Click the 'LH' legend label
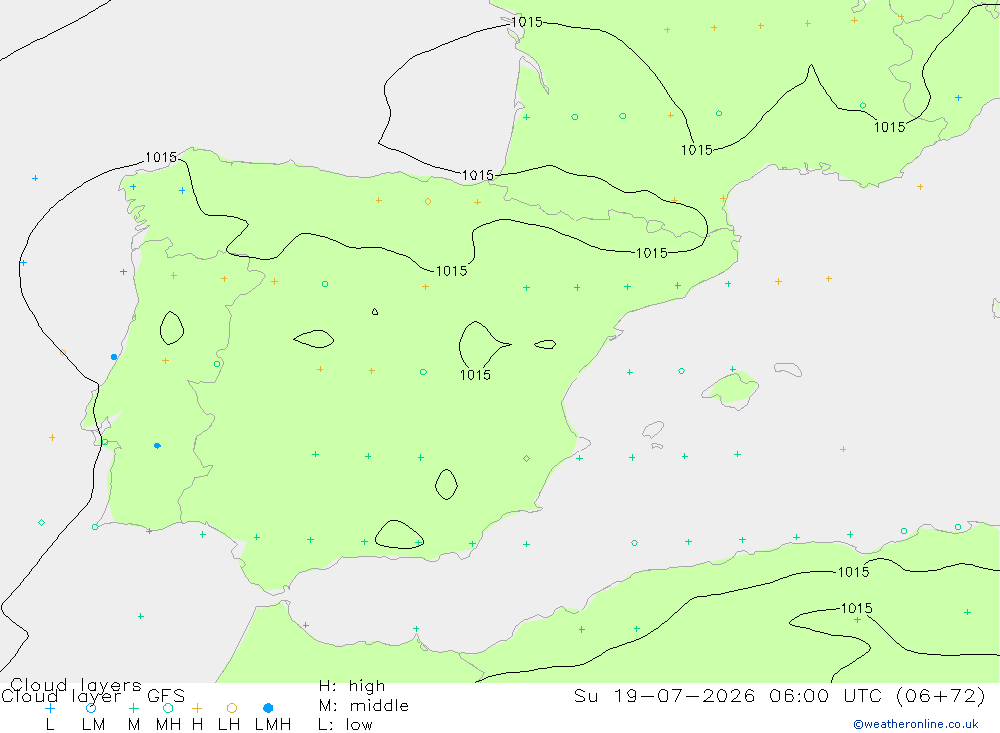 coord(229,725)
